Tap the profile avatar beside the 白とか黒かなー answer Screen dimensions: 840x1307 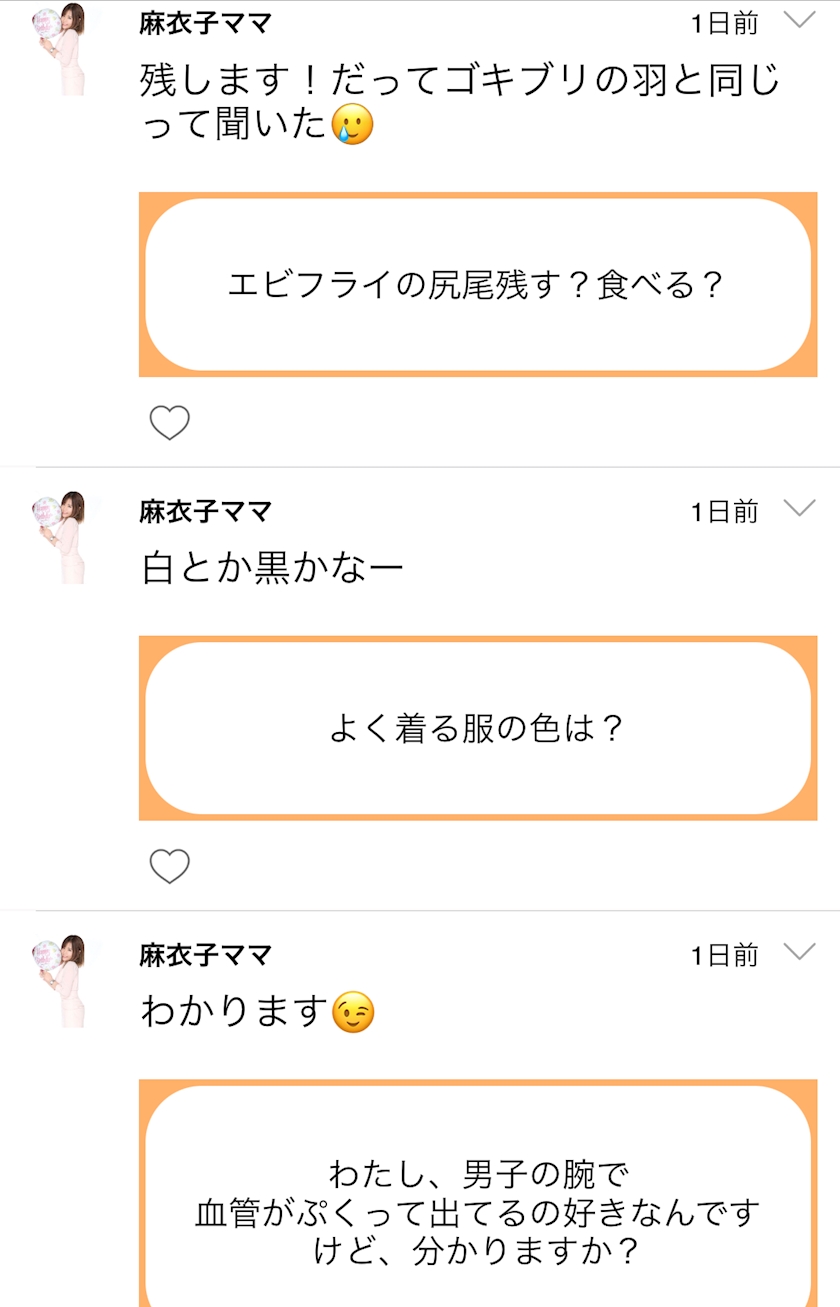pyautogui.click(x=62, y=537)
